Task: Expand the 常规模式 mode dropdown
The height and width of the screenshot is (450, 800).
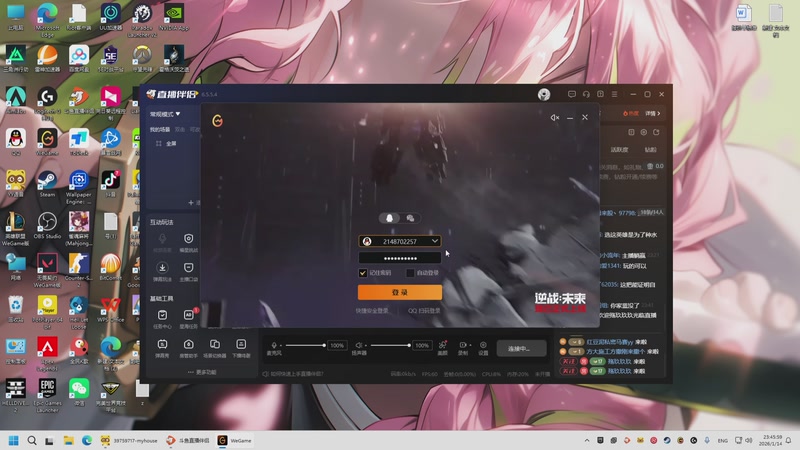Action: click(x=165, y=114)
